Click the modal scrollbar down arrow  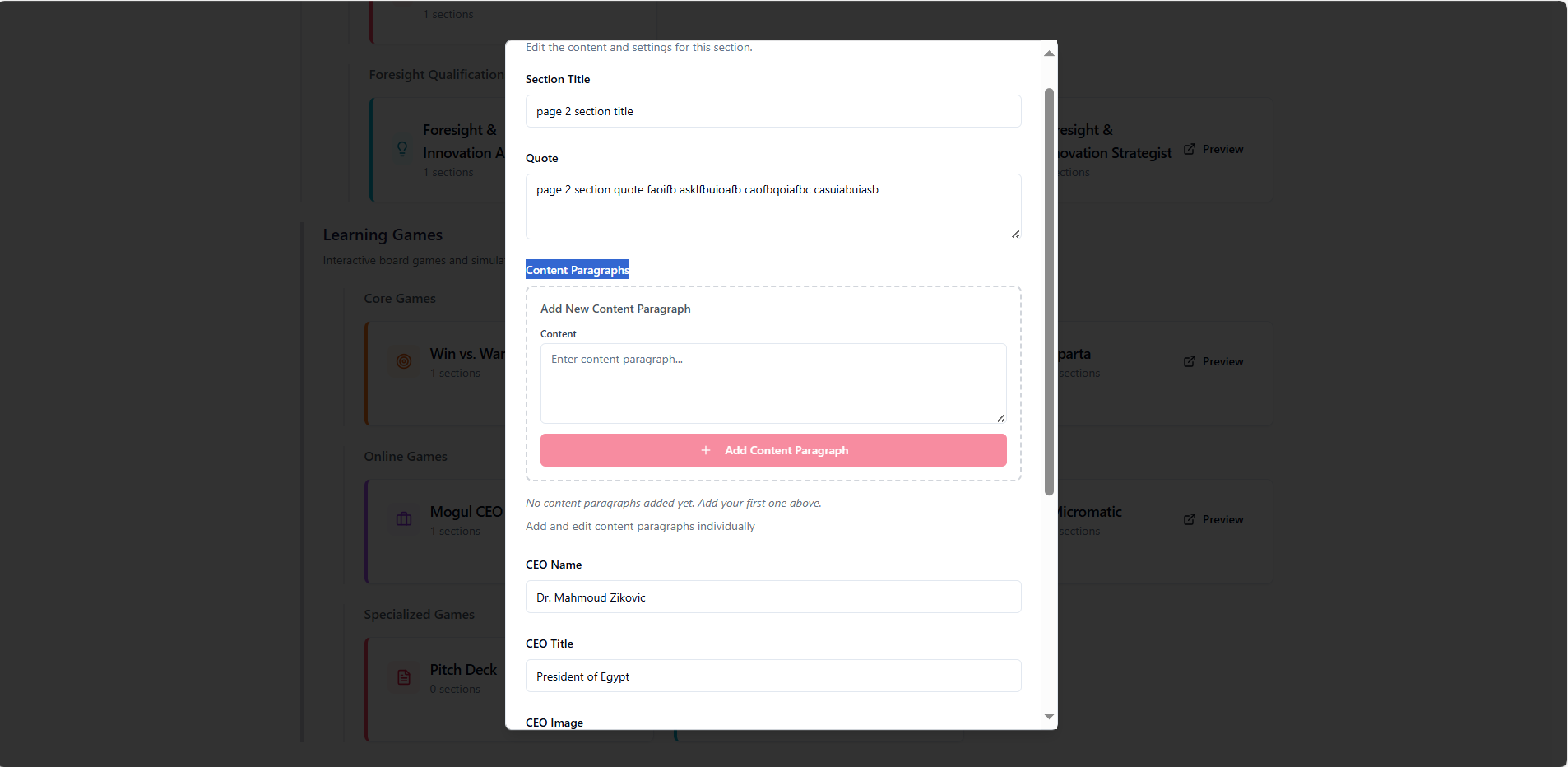tap(1049, 717)
